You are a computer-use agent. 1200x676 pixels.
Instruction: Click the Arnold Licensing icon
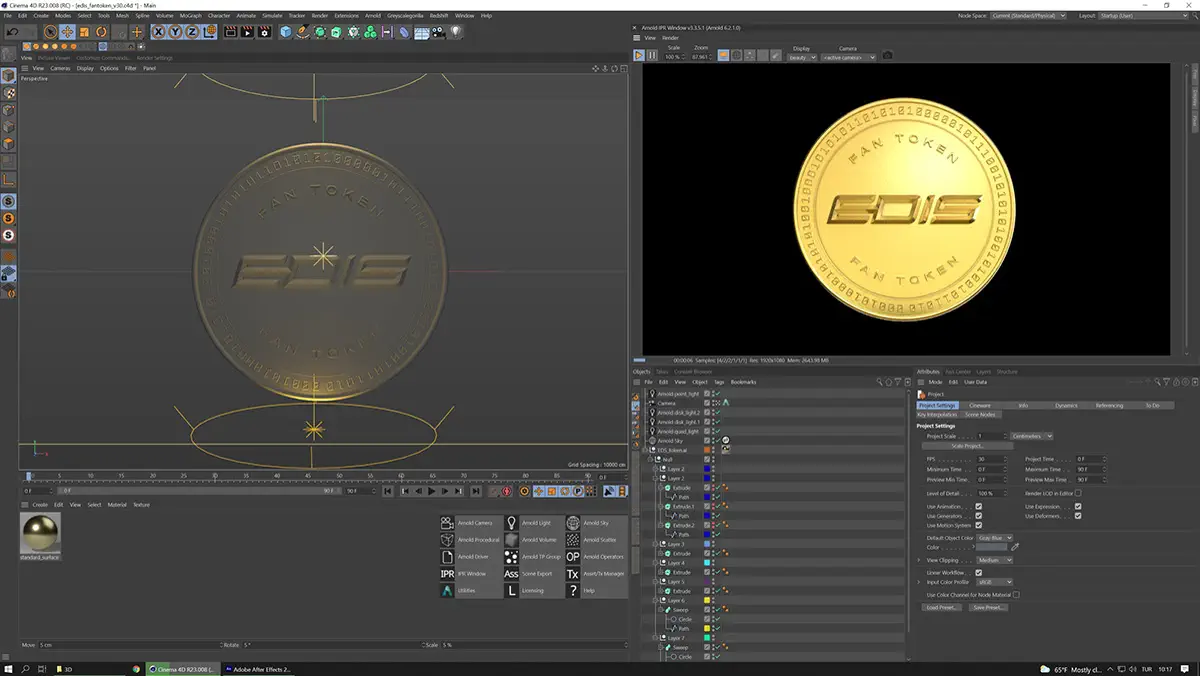tap(511, 591)
